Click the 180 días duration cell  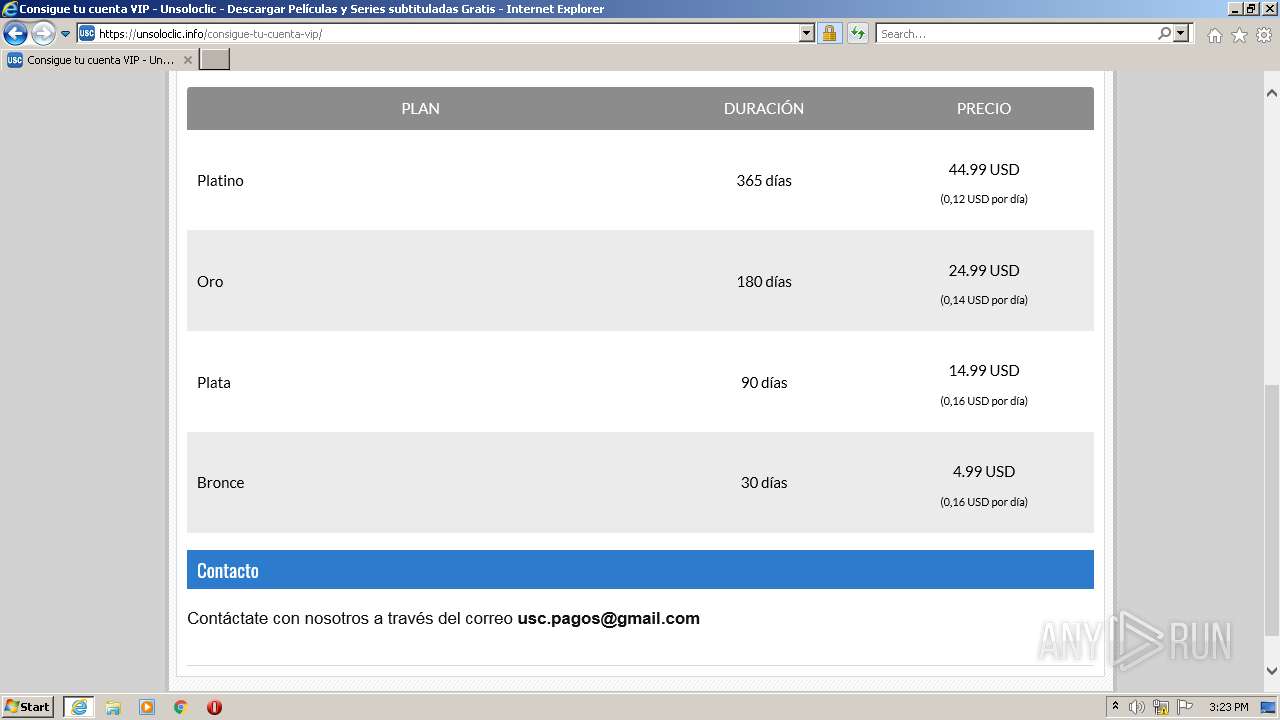[x=764, y=282]
